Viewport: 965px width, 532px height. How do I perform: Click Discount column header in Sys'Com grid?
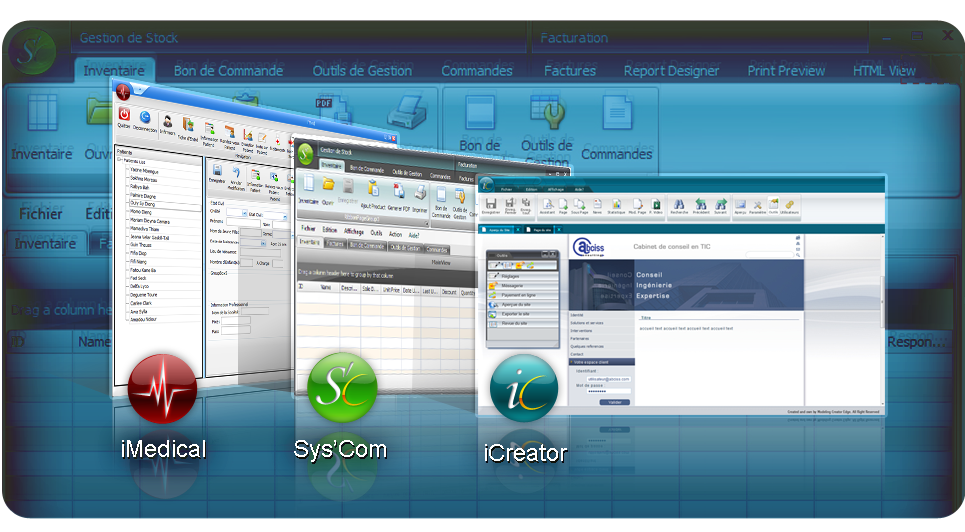click(x=449, y=292)
